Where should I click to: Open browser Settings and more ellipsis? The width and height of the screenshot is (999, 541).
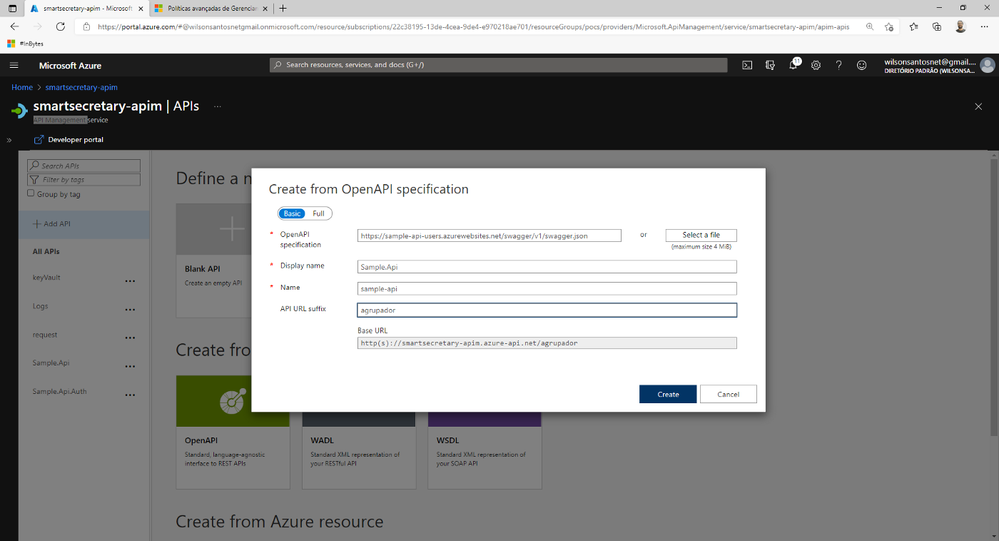(984, 27)
